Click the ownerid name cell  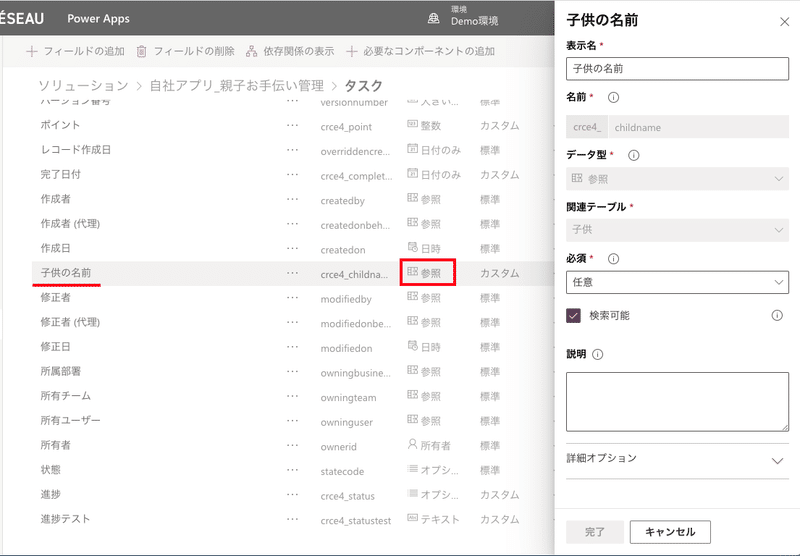click(338, 447)
